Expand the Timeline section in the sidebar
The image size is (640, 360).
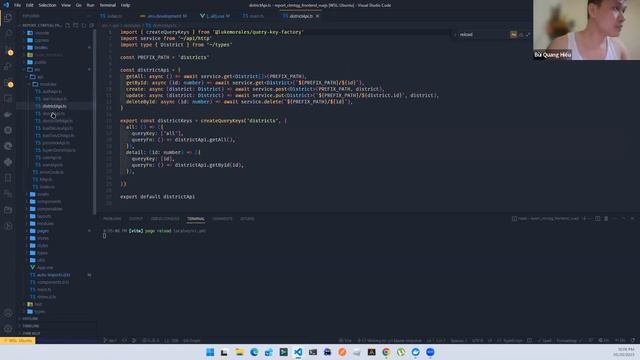(x=31, y=326)
